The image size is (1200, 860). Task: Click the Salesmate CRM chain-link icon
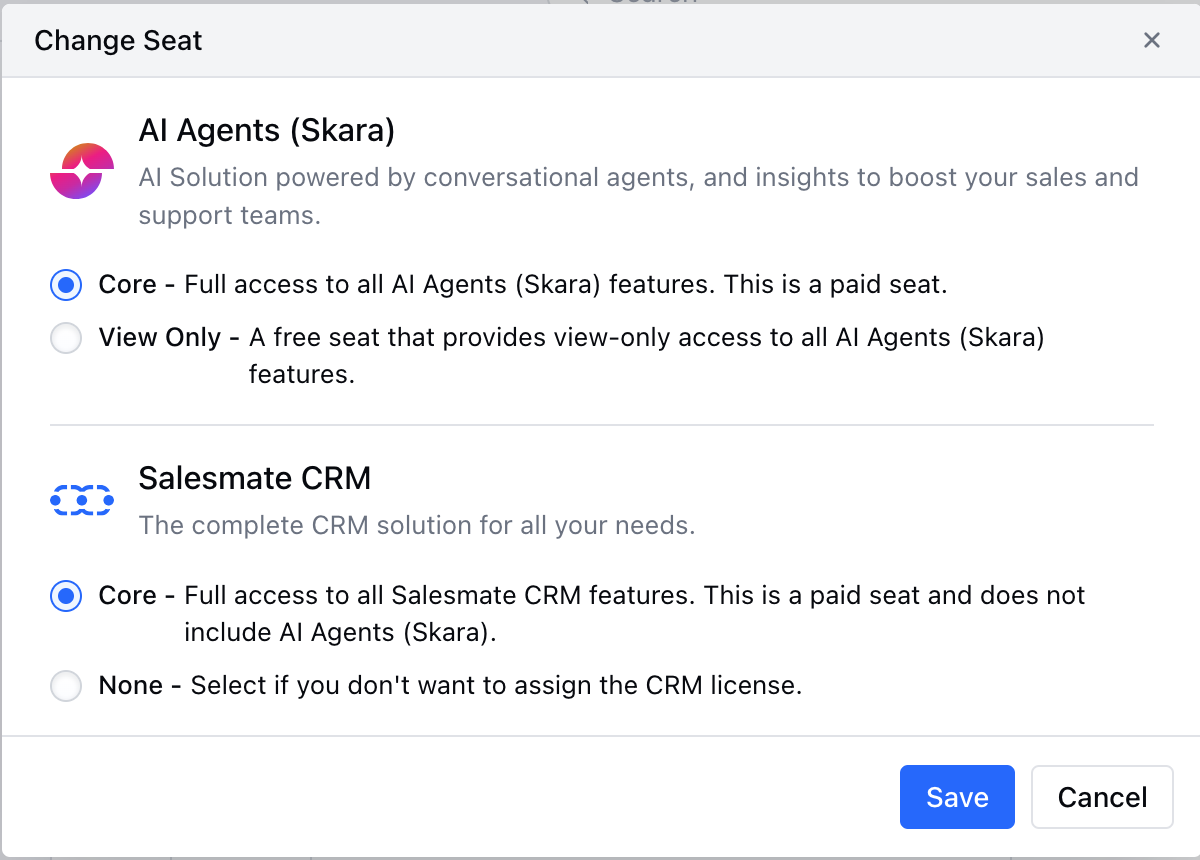[x=82, y=499]
